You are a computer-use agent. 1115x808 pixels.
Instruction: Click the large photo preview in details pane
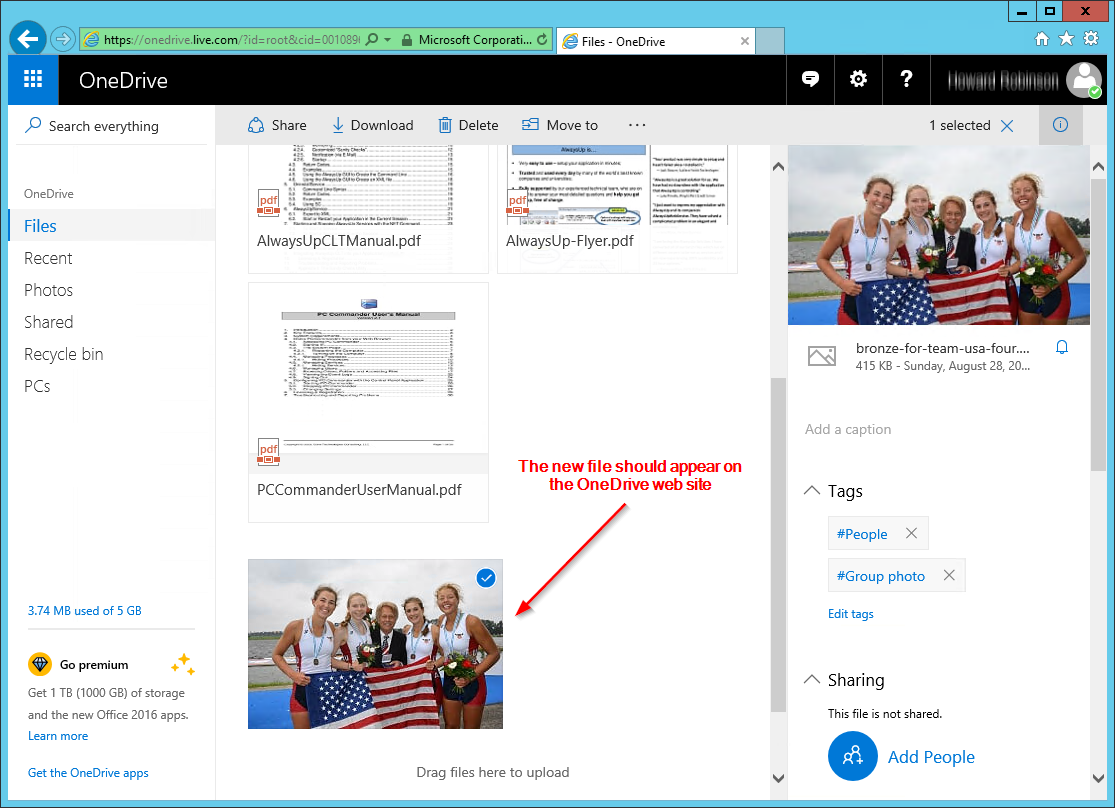pos(939,235)
